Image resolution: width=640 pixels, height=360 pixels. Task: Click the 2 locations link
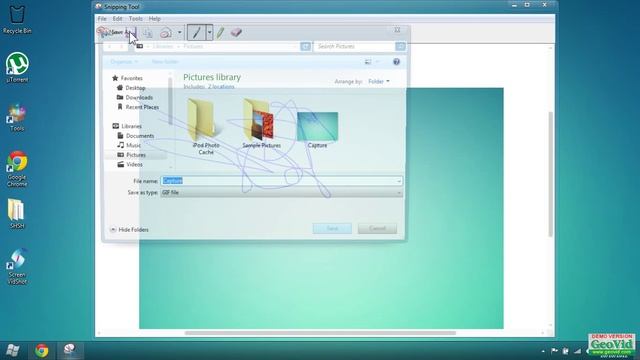(x=221, y=87)
